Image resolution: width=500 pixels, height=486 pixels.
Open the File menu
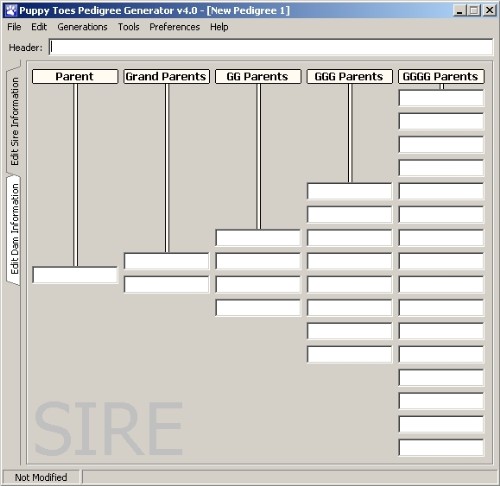pos(14,27)
